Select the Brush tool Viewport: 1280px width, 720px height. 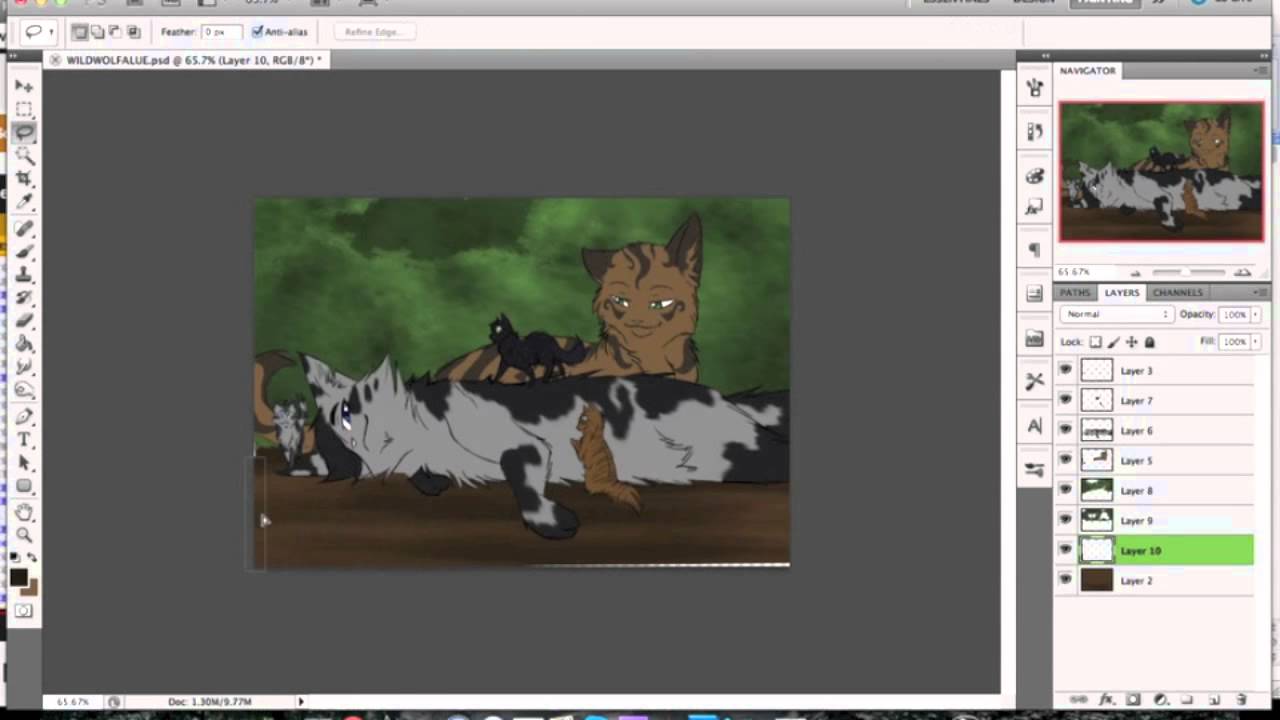click(24, 252)
